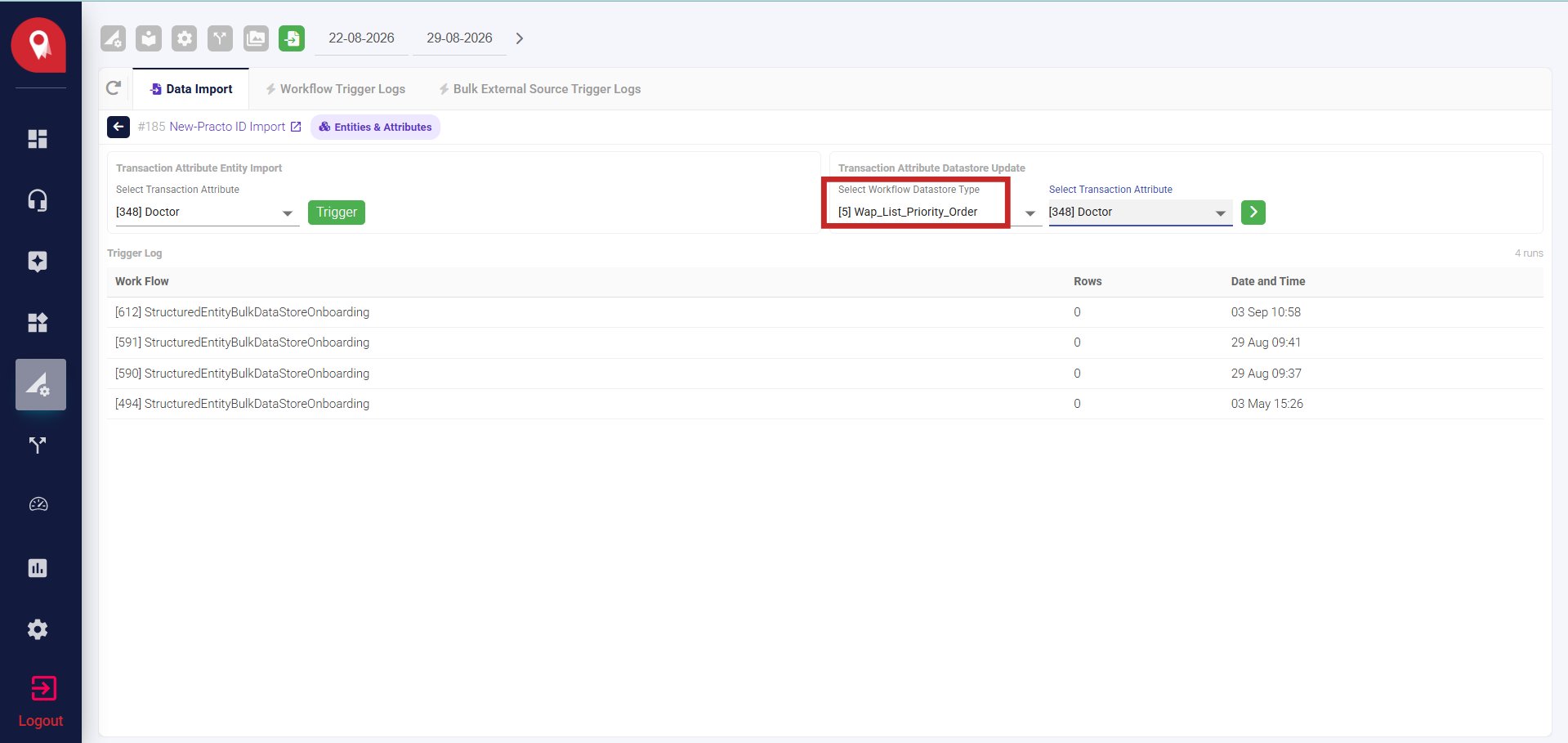This screenshot has width=1568, height=743.
Task: Click the Date and Time column header
Action: (x=1268, y=281)
